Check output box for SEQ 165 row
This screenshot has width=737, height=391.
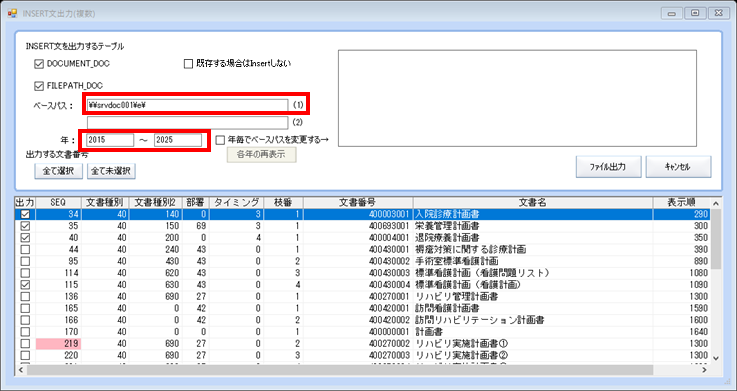coord(25,308)
